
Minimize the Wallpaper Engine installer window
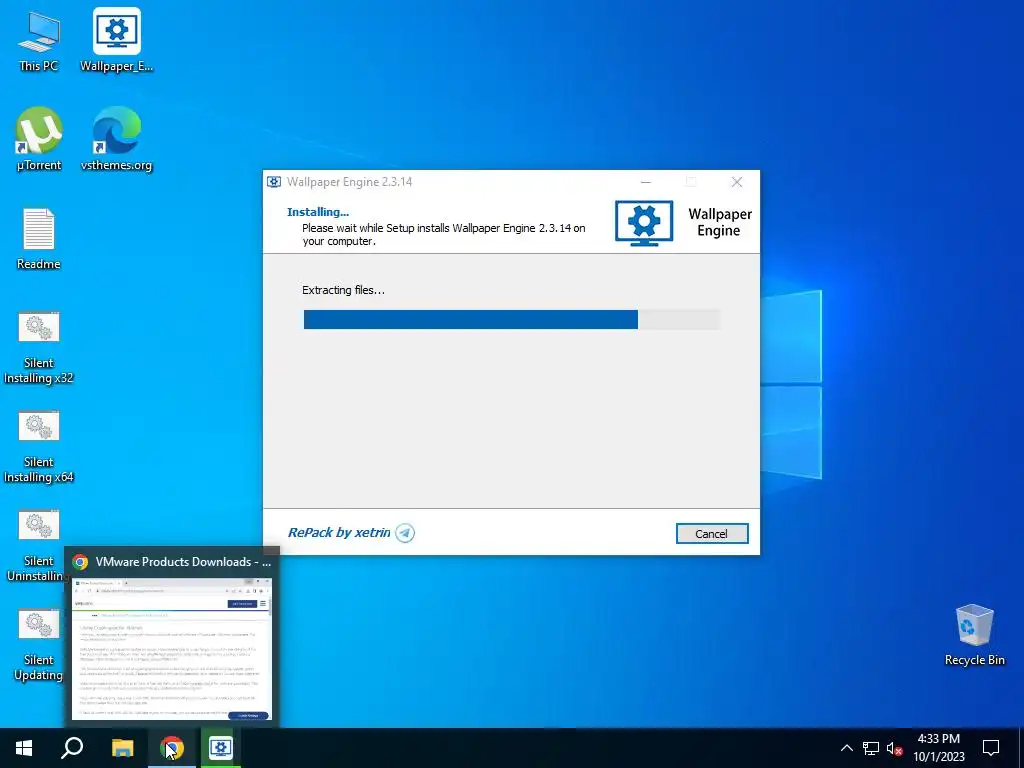(646, 182)
